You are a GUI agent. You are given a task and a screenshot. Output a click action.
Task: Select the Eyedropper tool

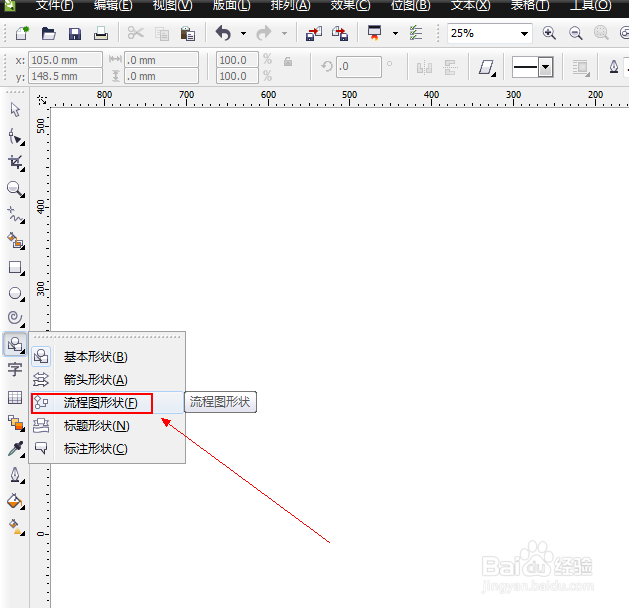pos(16,450)
